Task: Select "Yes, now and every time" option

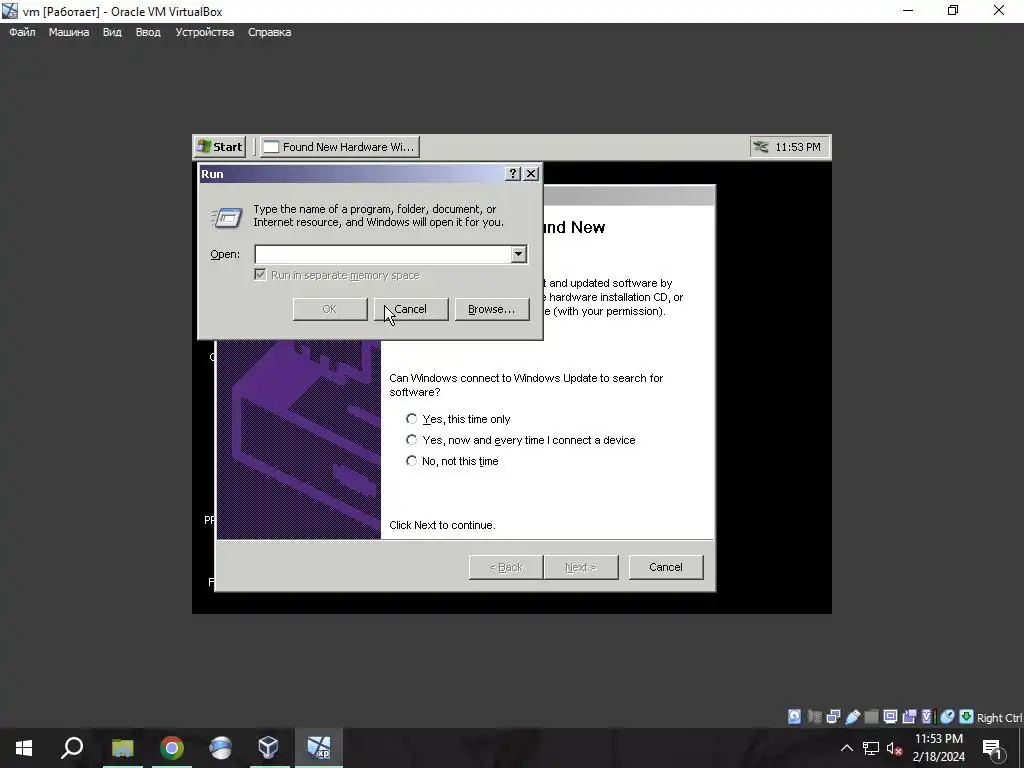Action: tap(411, 440)
